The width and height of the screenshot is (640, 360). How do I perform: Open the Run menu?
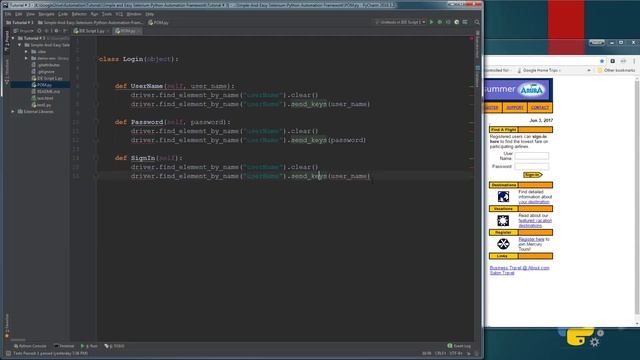tap(94, 14)
